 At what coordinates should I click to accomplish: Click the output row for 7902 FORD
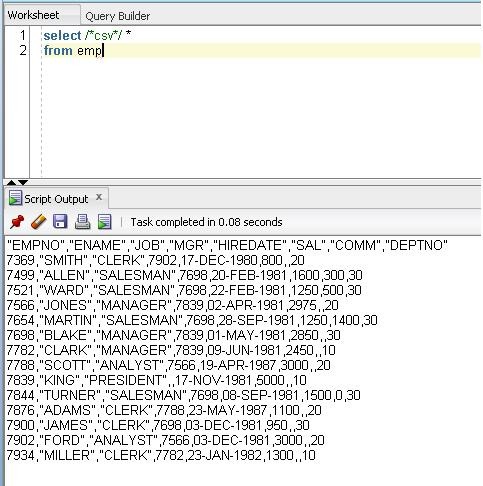pos(165,440)
